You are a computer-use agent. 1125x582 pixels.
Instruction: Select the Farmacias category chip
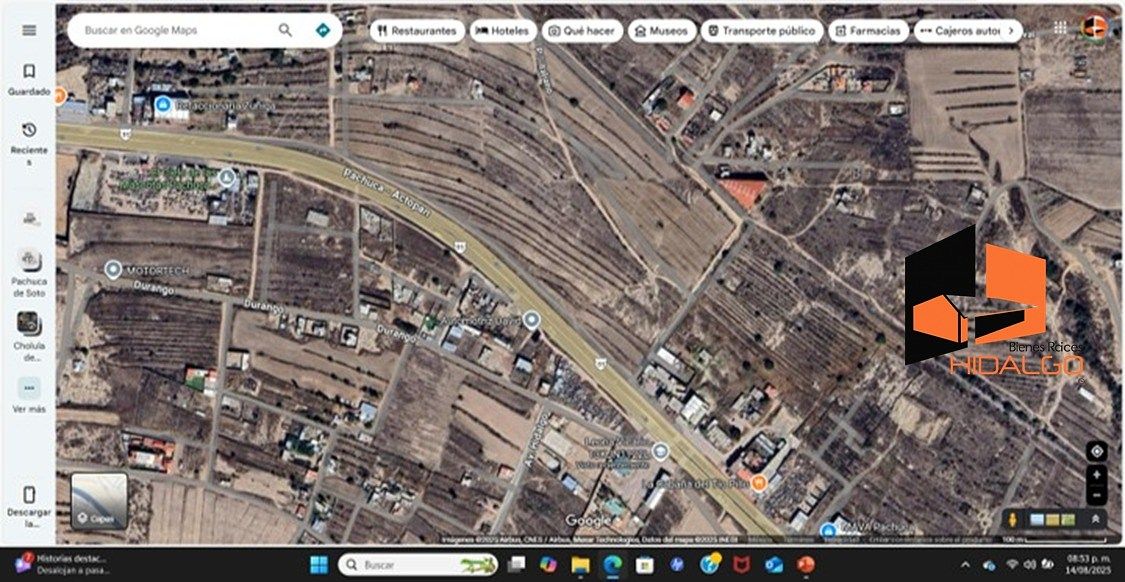click(870, 31)
